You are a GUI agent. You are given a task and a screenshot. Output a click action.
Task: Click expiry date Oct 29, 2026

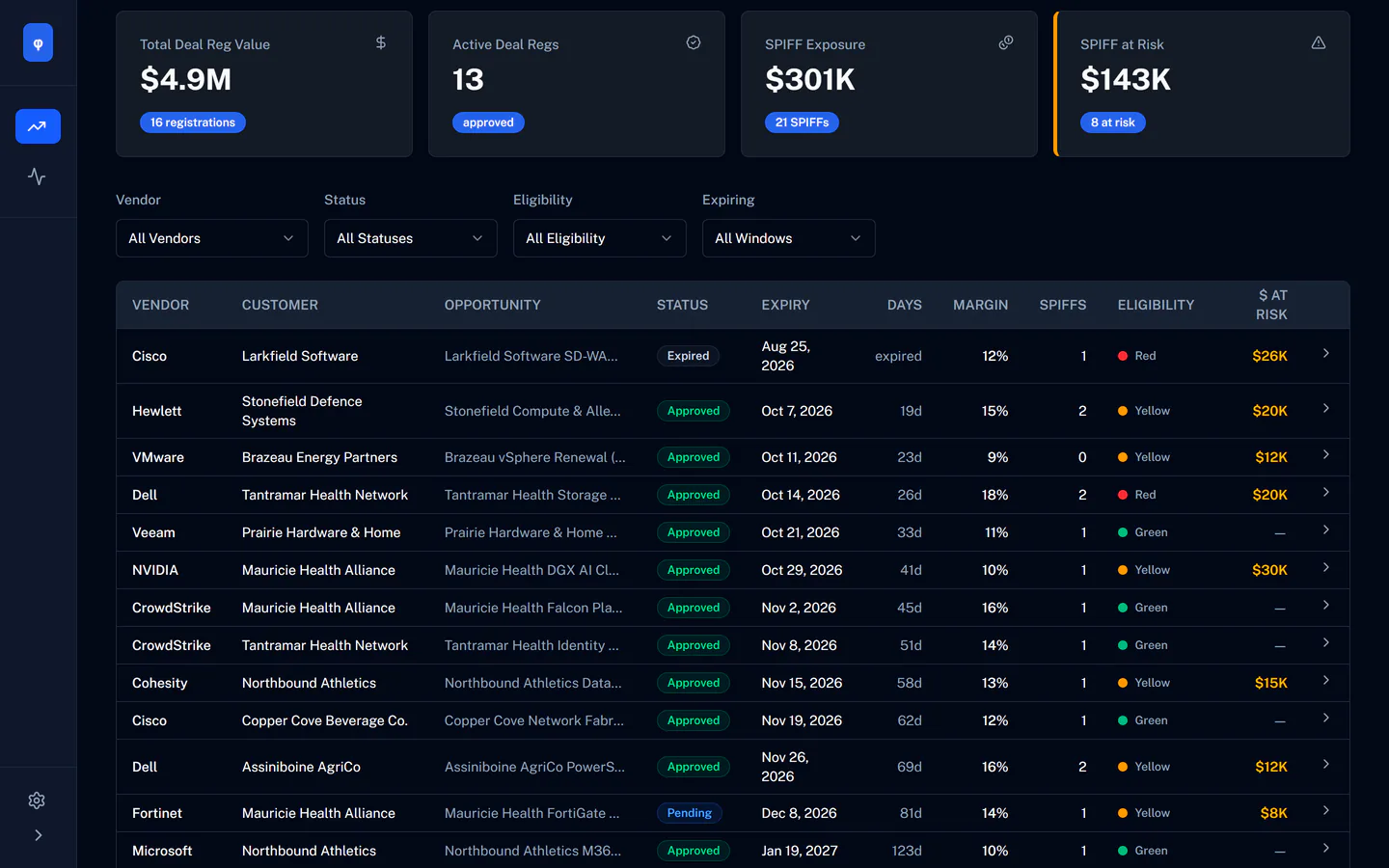pyautogui.click(x=802, y=570)
